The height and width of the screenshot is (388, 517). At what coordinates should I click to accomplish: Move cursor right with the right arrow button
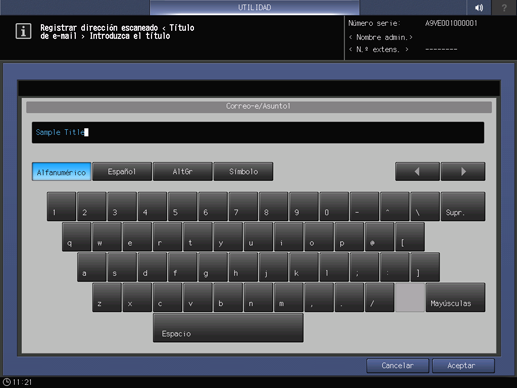(463, 172)
